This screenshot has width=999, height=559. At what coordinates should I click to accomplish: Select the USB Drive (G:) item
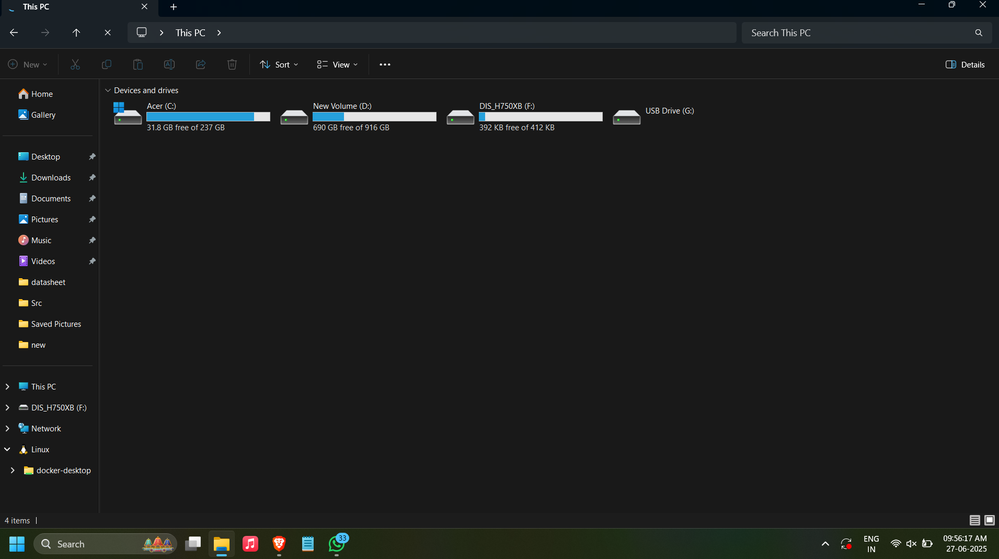654,117
